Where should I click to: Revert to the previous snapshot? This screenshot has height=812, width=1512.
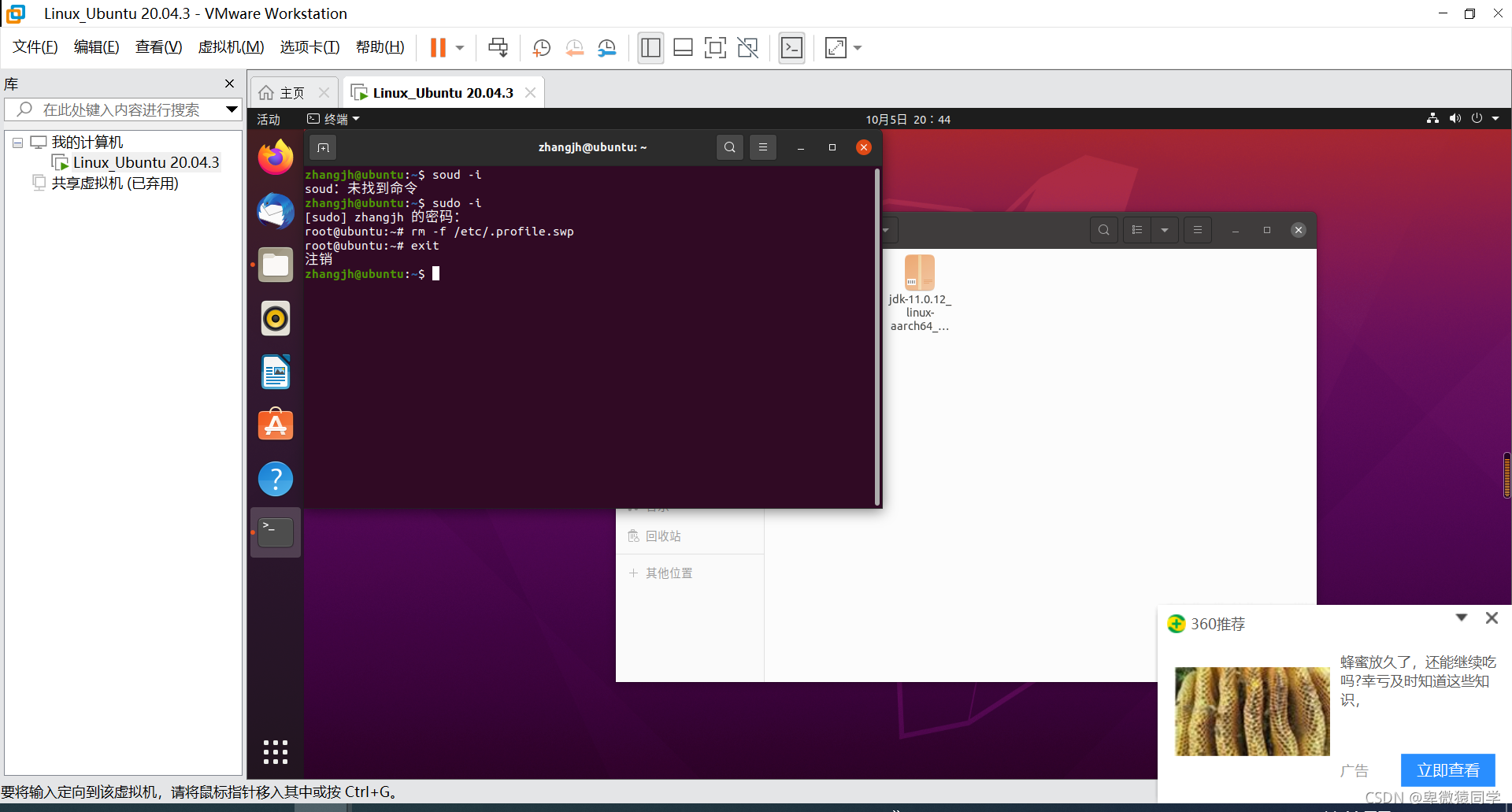574,48
